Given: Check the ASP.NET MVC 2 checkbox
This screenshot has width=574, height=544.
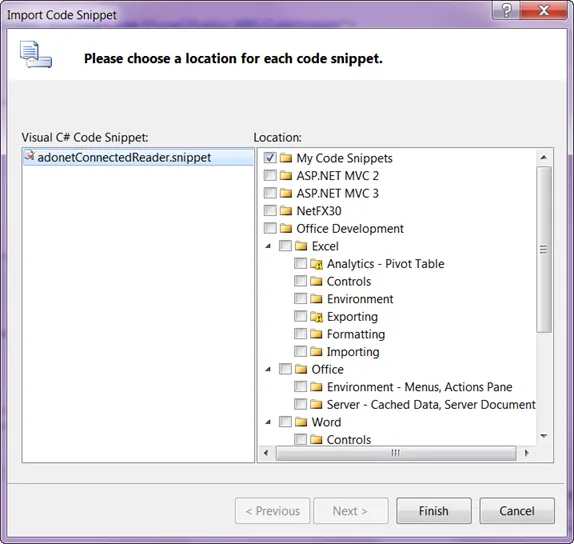Looking at the screenshot, I should (270, 175).
